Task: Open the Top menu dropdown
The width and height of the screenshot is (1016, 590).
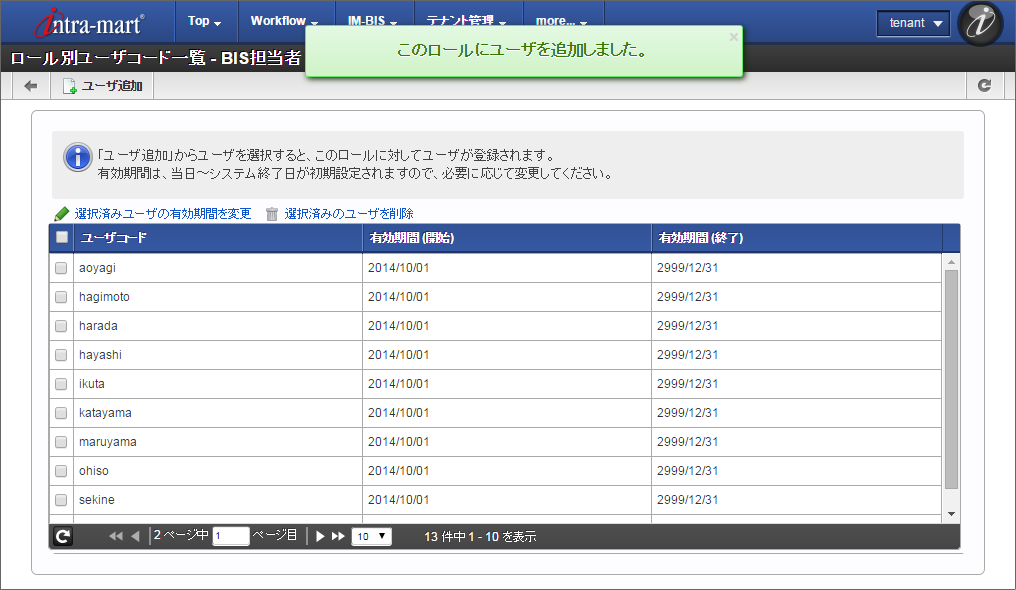Action: click(205, 21)
